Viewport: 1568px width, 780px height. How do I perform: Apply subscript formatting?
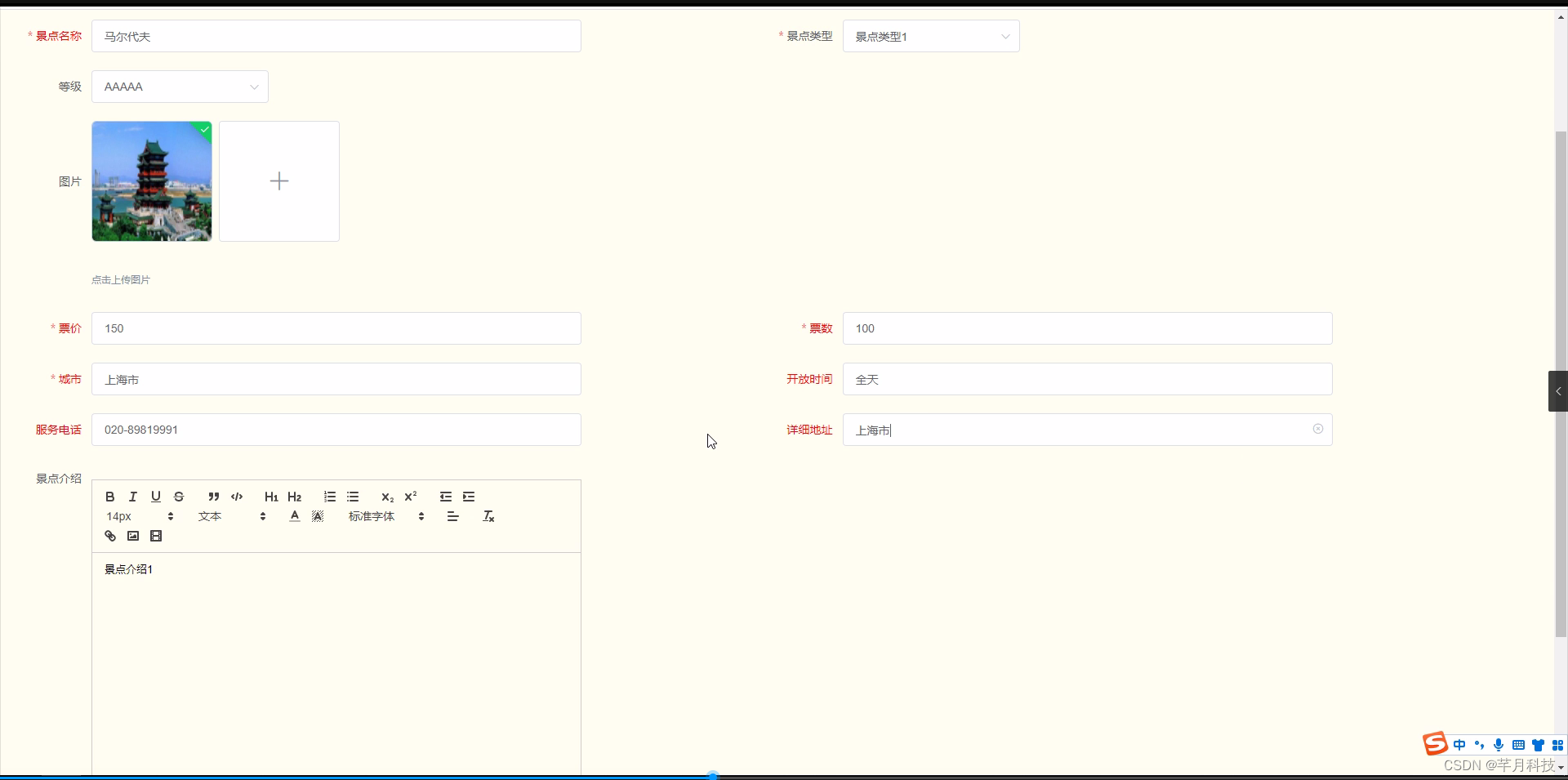click(387, 497)
